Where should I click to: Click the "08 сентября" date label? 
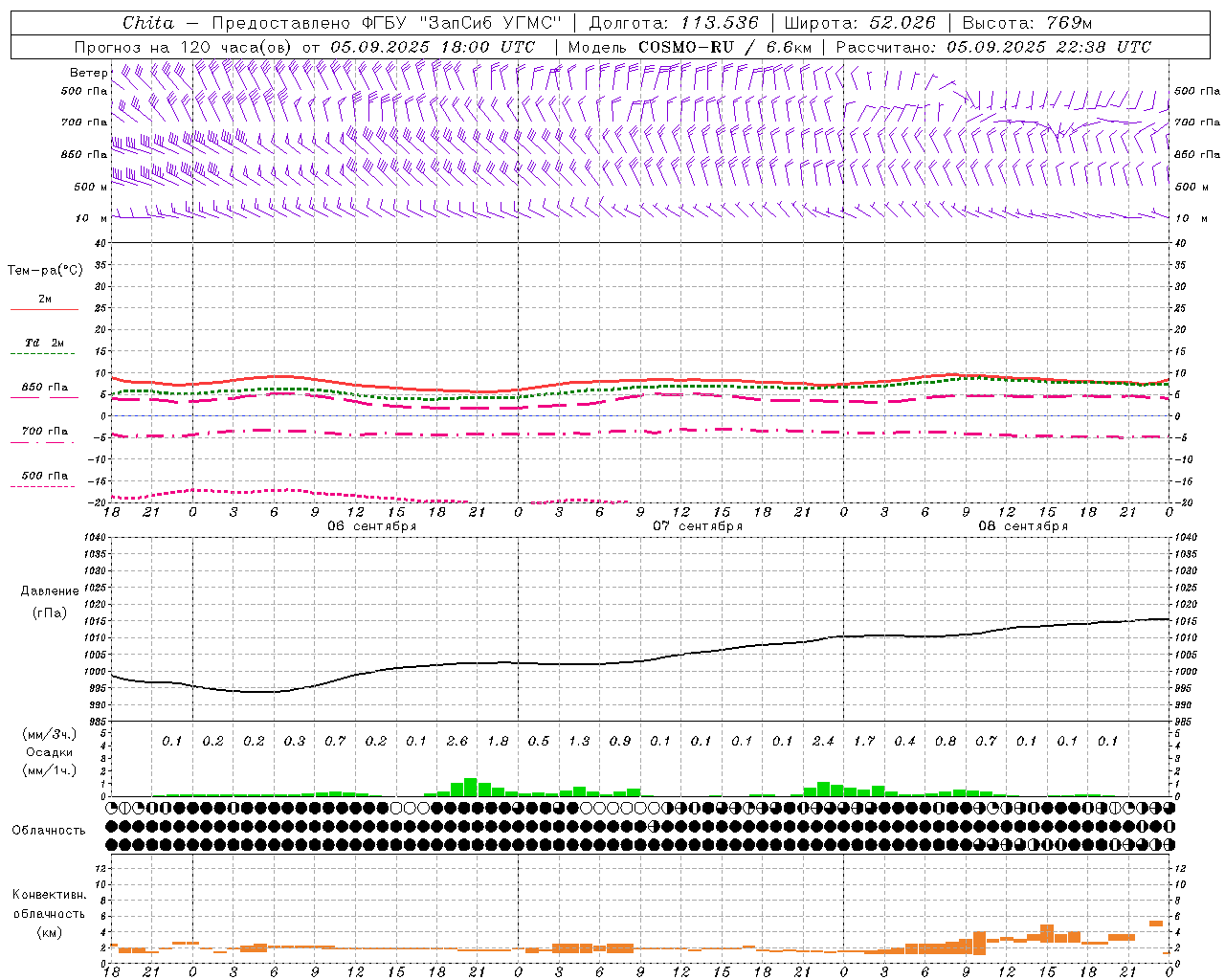[x=1023, y=526]
